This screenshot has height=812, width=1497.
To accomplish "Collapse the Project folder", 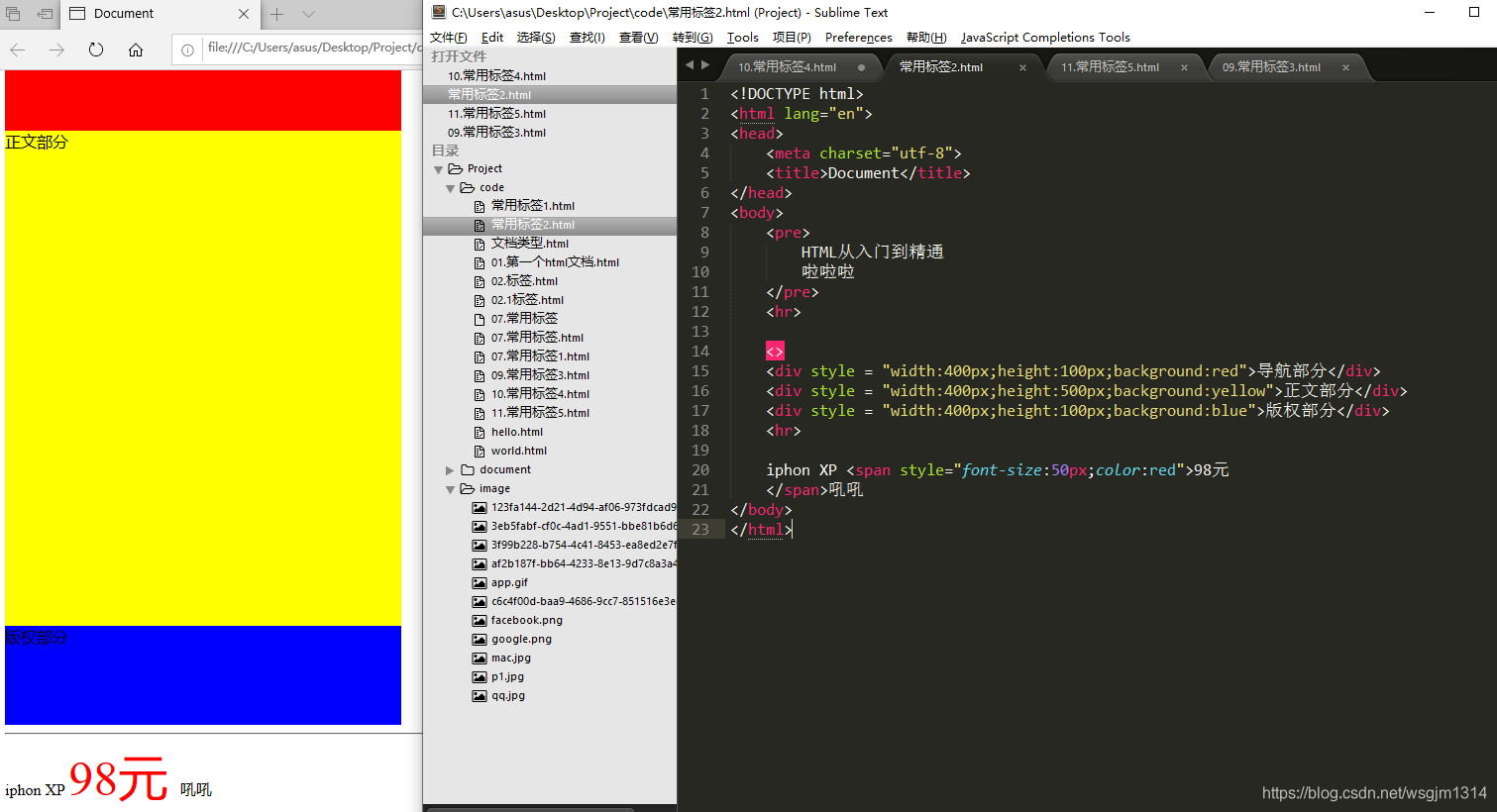I will 438,169.
